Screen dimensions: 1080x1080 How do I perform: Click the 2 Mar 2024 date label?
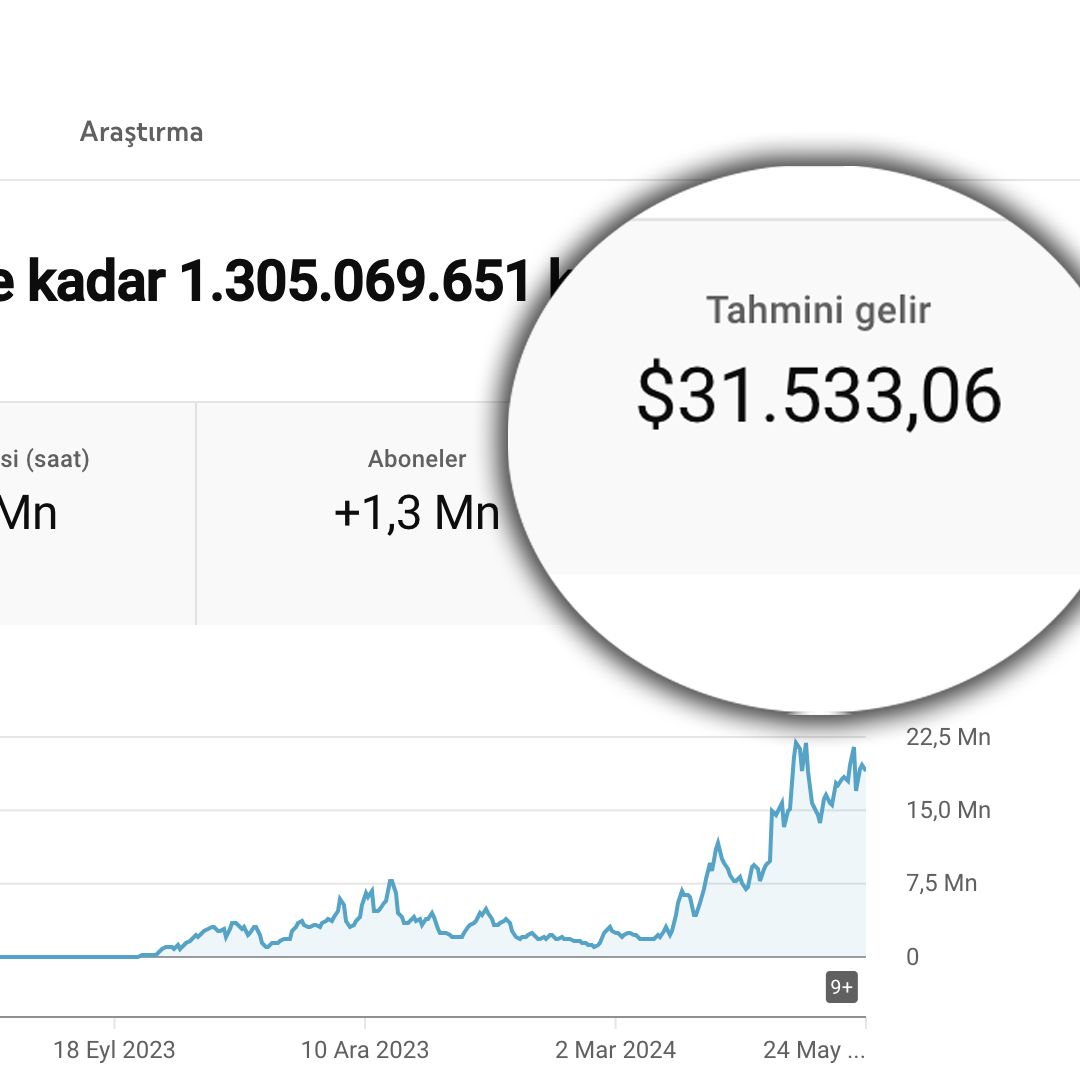pos(615,1050)
